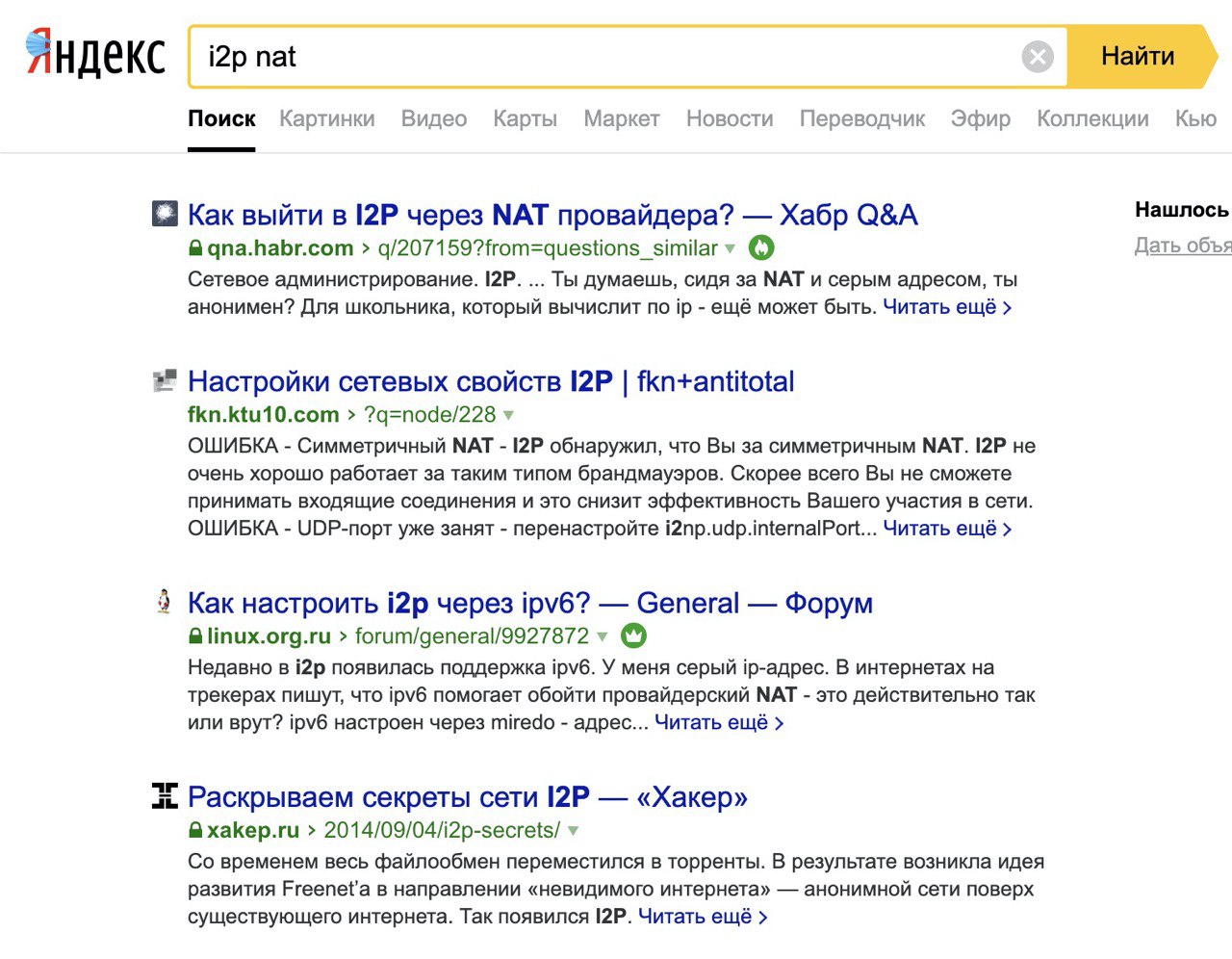The image size is (1232, 959).
Task: Open the partially visible Кью tab
Action: [x=1196, y=118]
